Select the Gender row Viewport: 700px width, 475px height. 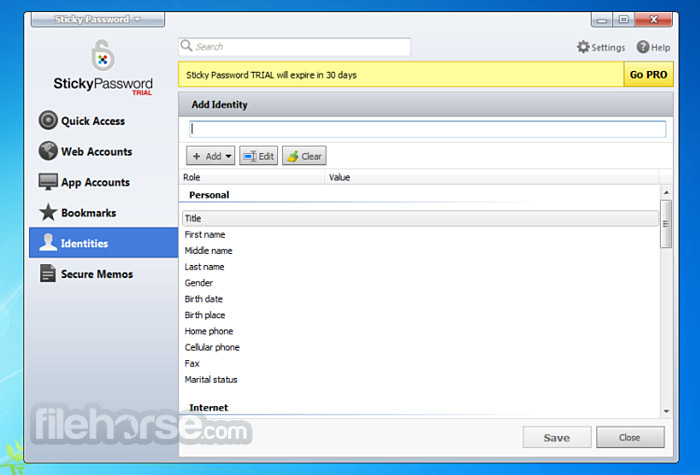tap(420, 283)
